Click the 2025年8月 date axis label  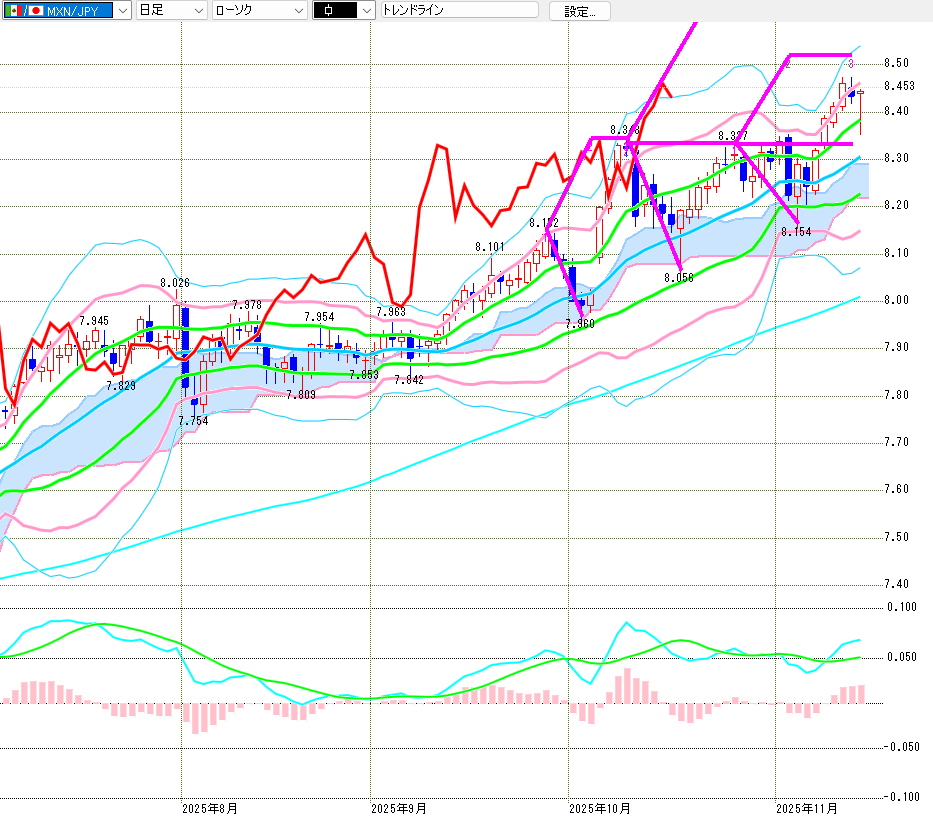coord(210,807)
